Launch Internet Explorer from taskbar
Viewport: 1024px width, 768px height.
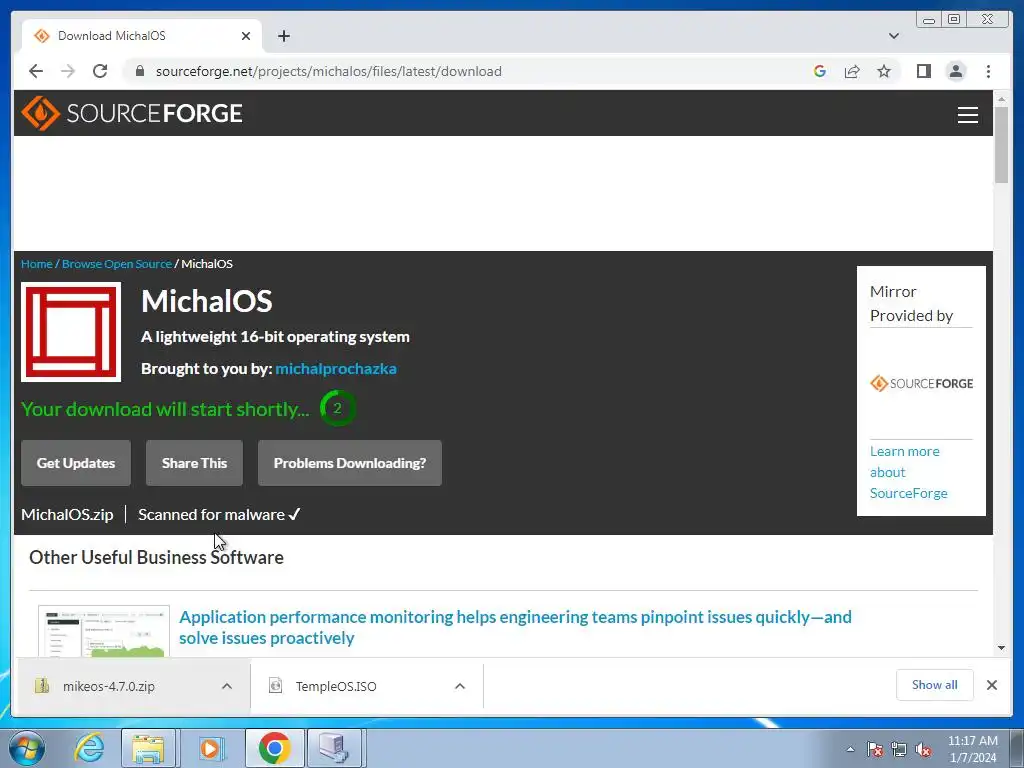click(x=89, y=748)
